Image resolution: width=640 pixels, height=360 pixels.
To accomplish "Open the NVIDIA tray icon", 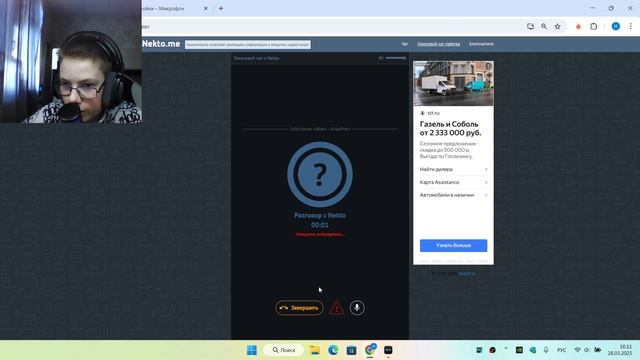I will click(x=519, y=350).
